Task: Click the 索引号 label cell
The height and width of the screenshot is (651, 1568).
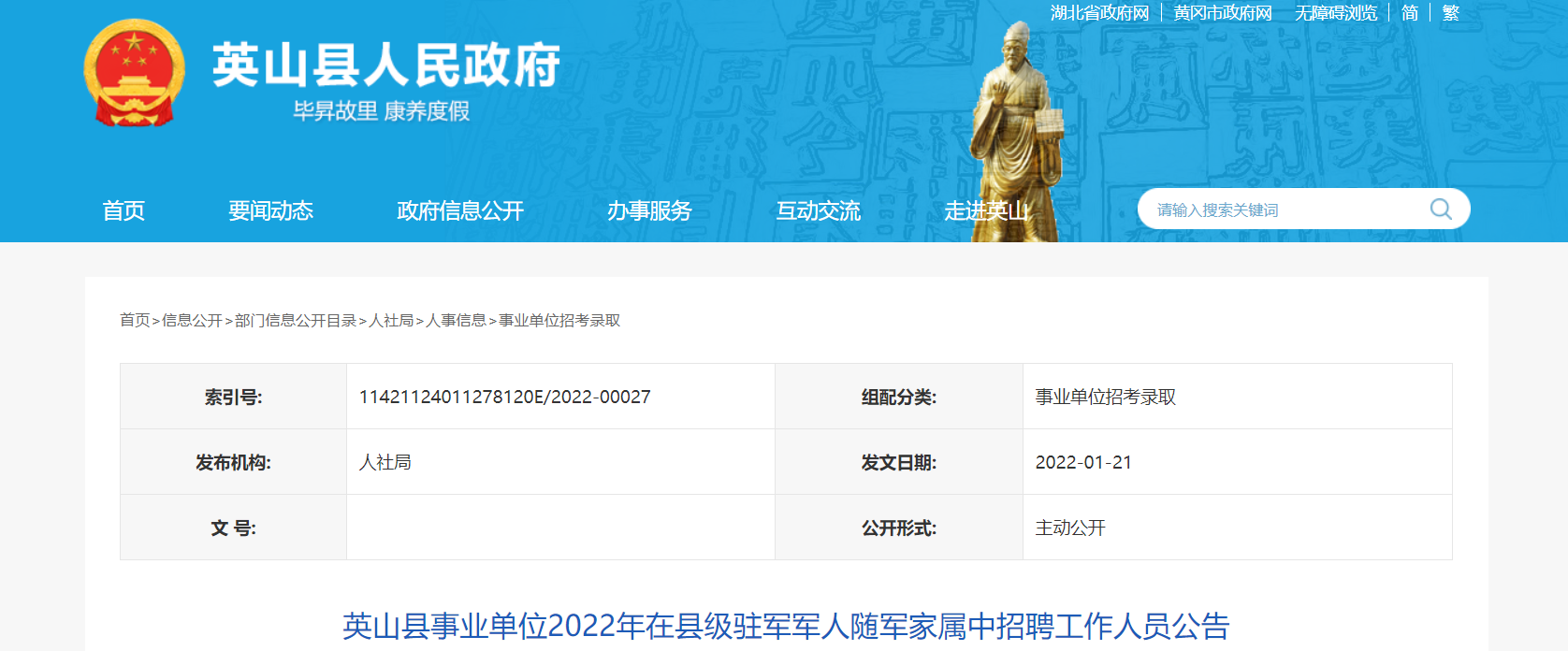Action: (x=233, y=397)
